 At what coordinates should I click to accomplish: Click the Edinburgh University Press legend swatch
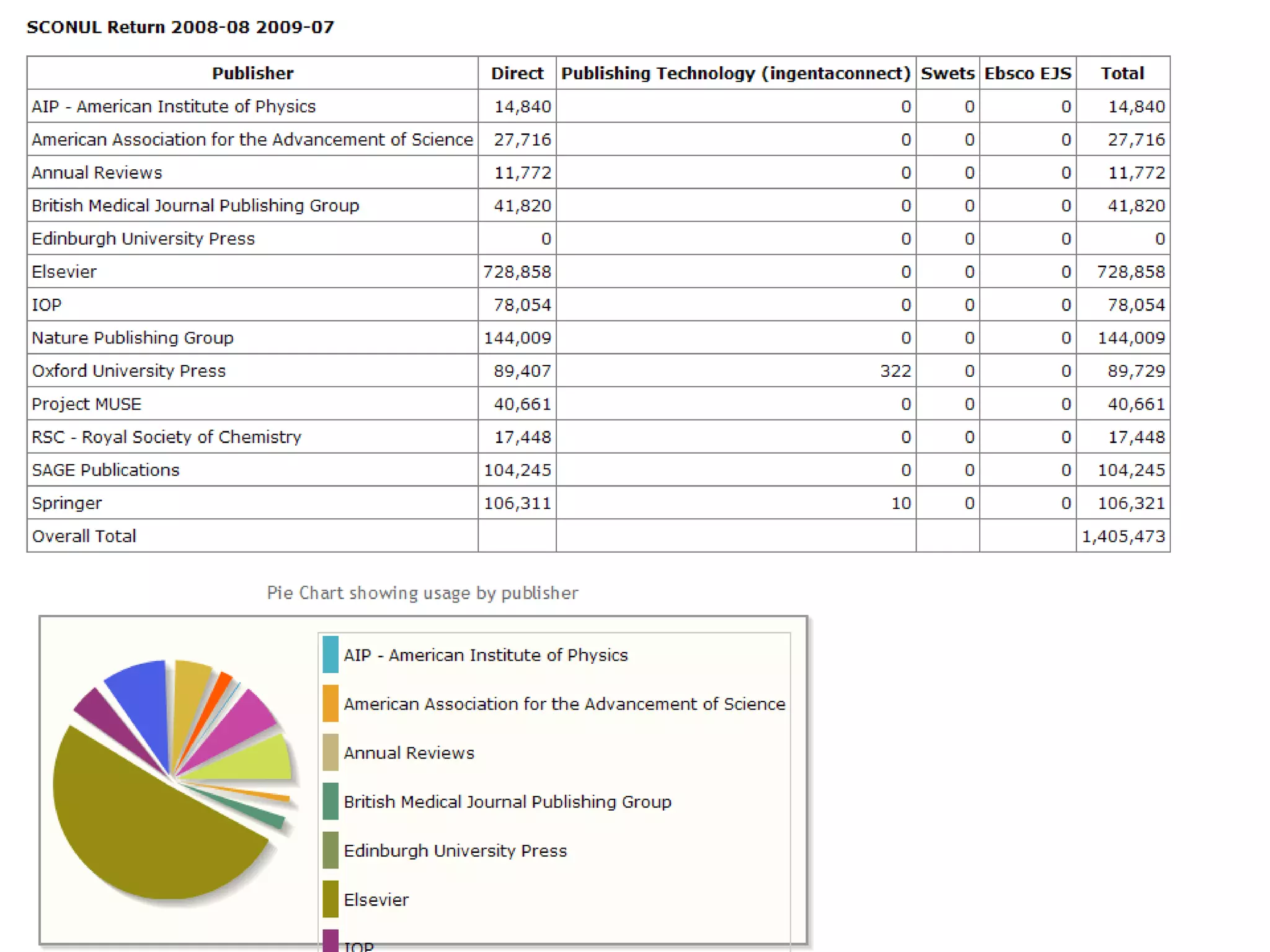point(330,850)
